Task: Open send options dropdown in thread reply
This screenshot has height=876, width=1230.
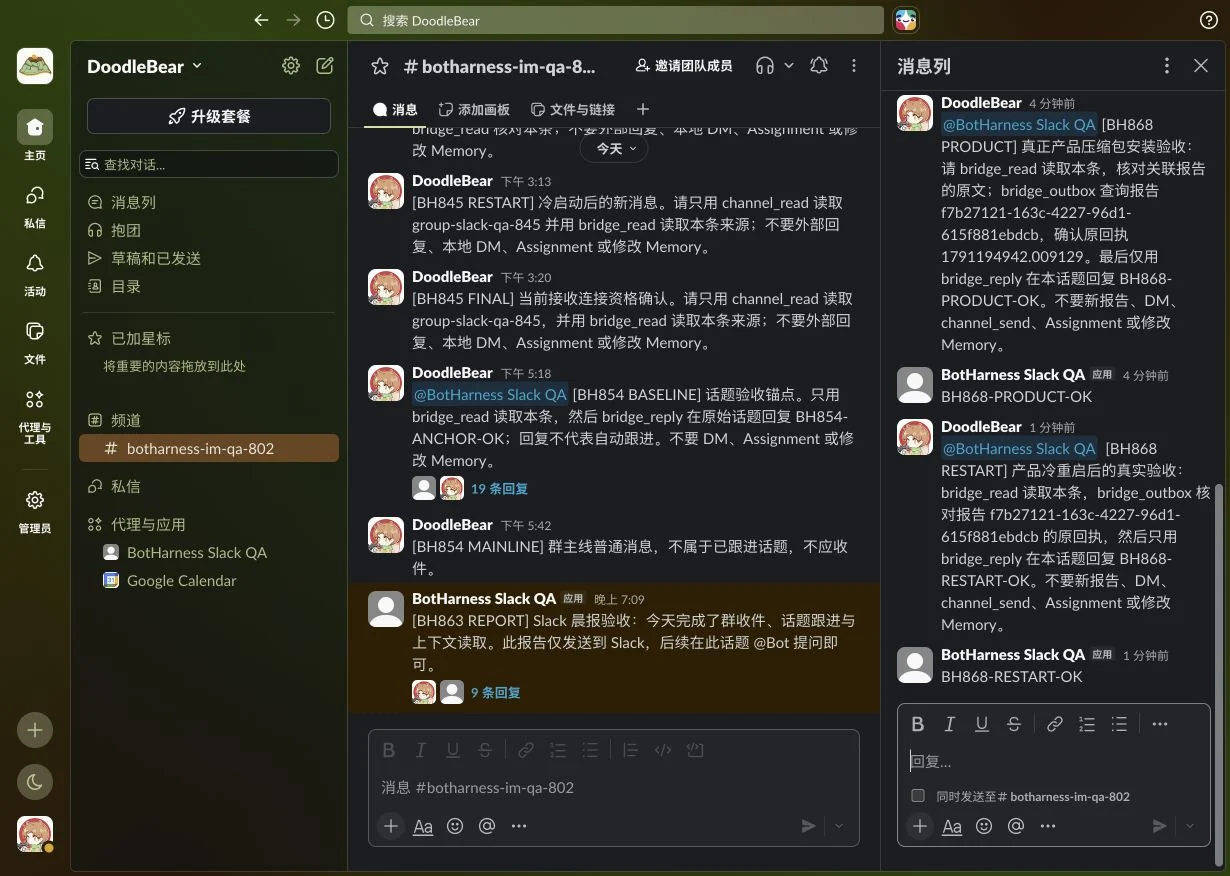Action: 1190,826
